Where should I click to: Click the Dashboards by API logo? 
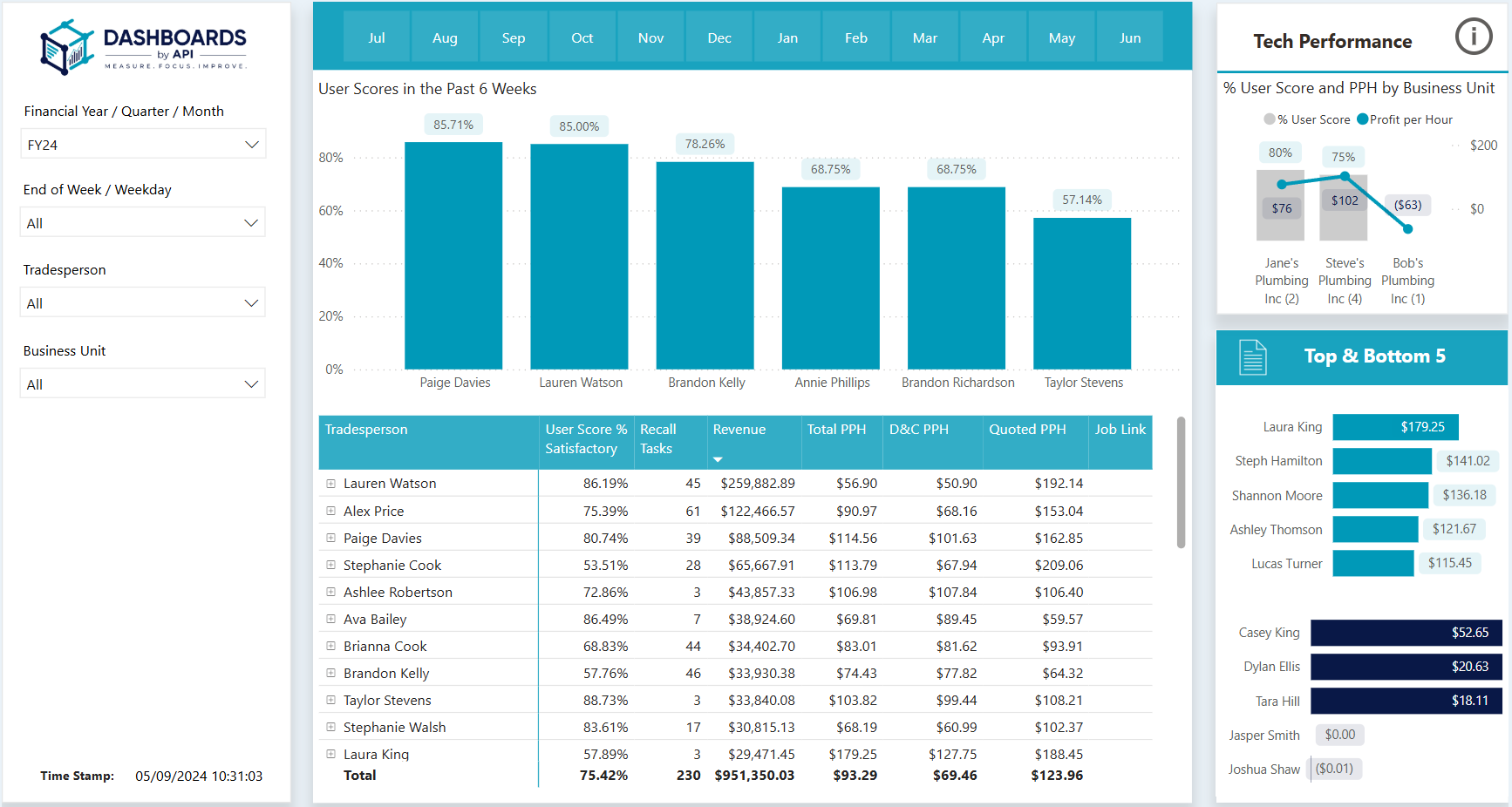pos(144,47)
